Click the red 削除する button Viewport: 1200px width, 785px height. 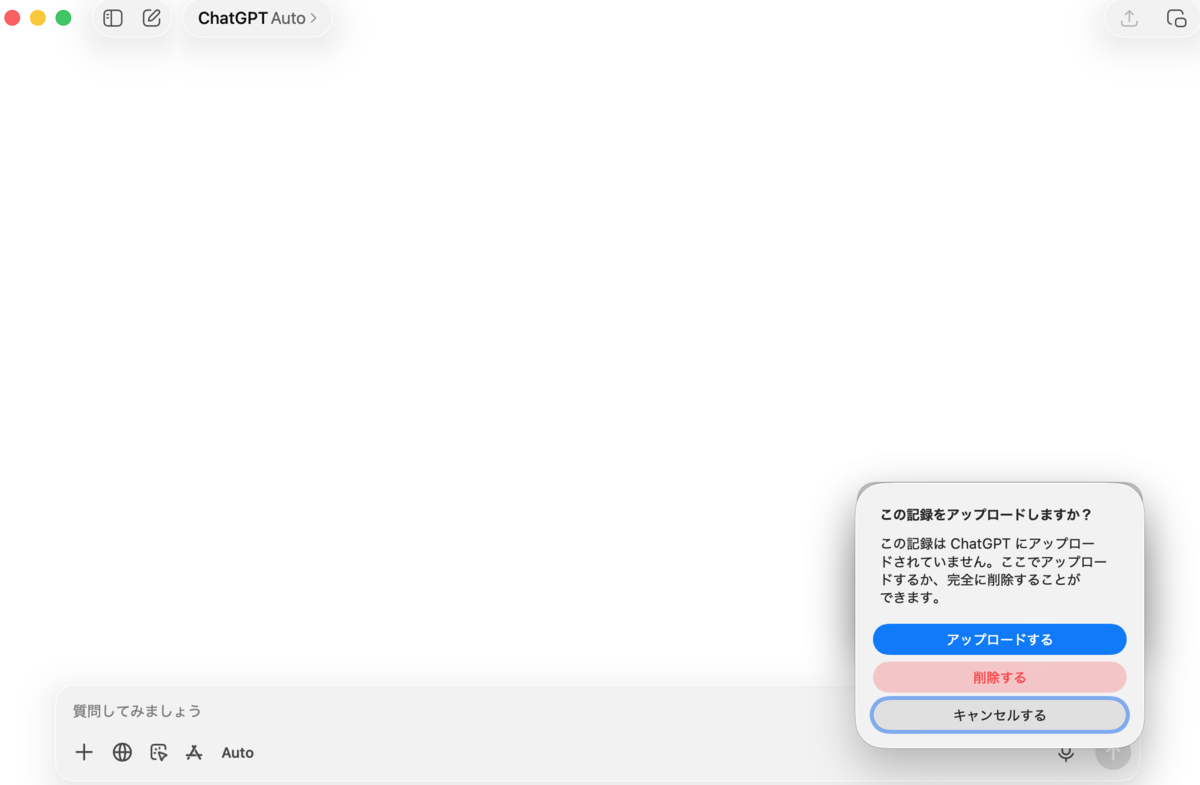[1000, 677]
